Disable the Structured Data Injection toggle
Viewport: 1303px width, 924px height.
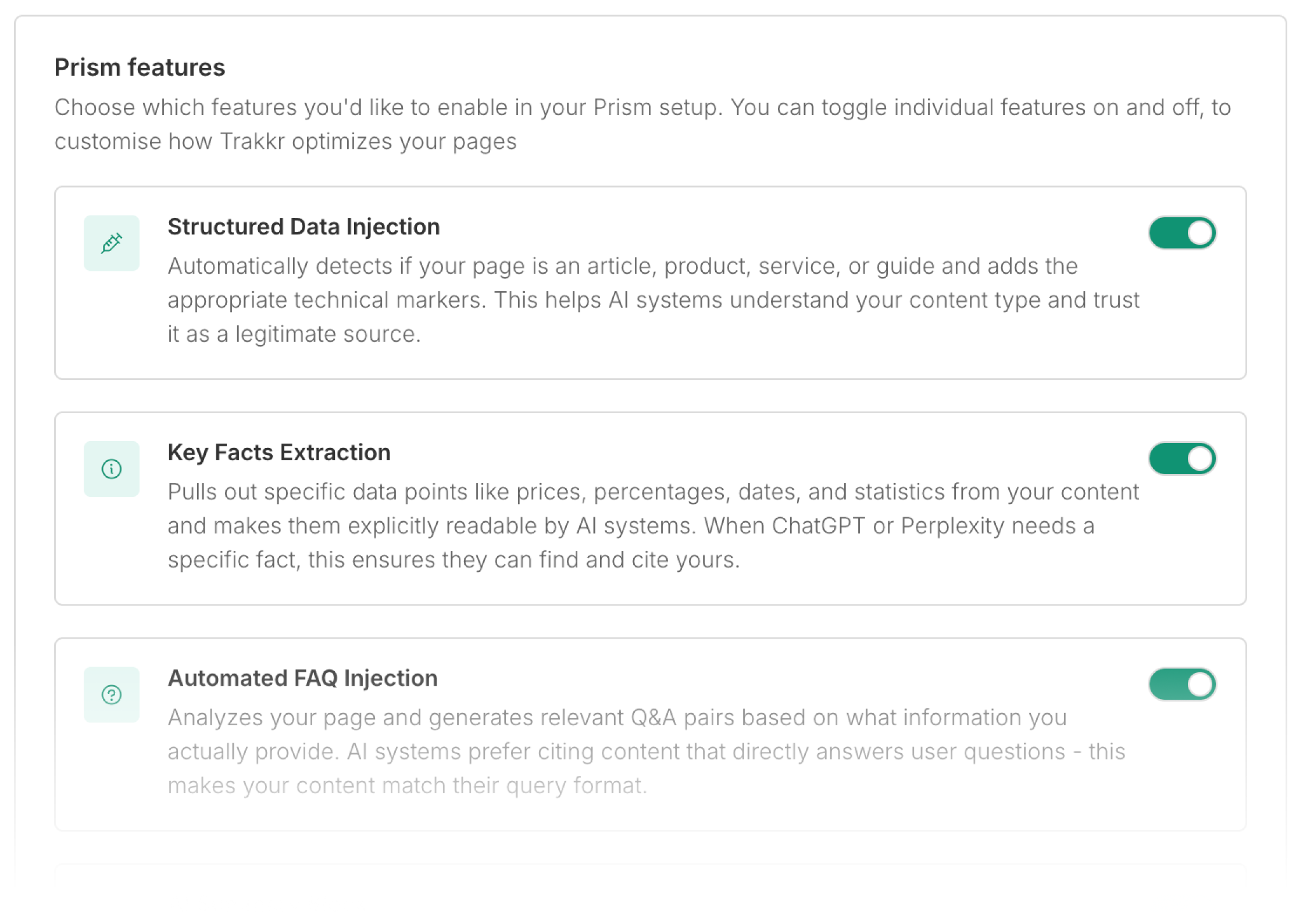coord(1182,233)
